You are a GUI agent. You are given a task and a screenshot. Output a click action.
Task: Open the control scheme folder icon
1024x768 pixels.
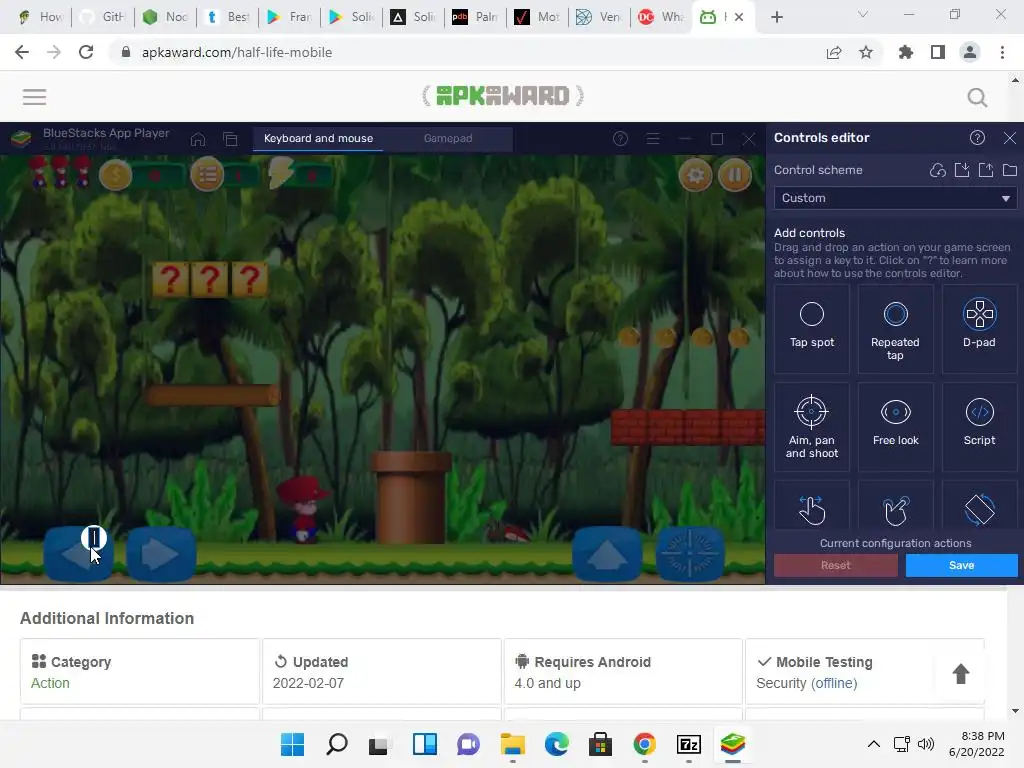1010,170
